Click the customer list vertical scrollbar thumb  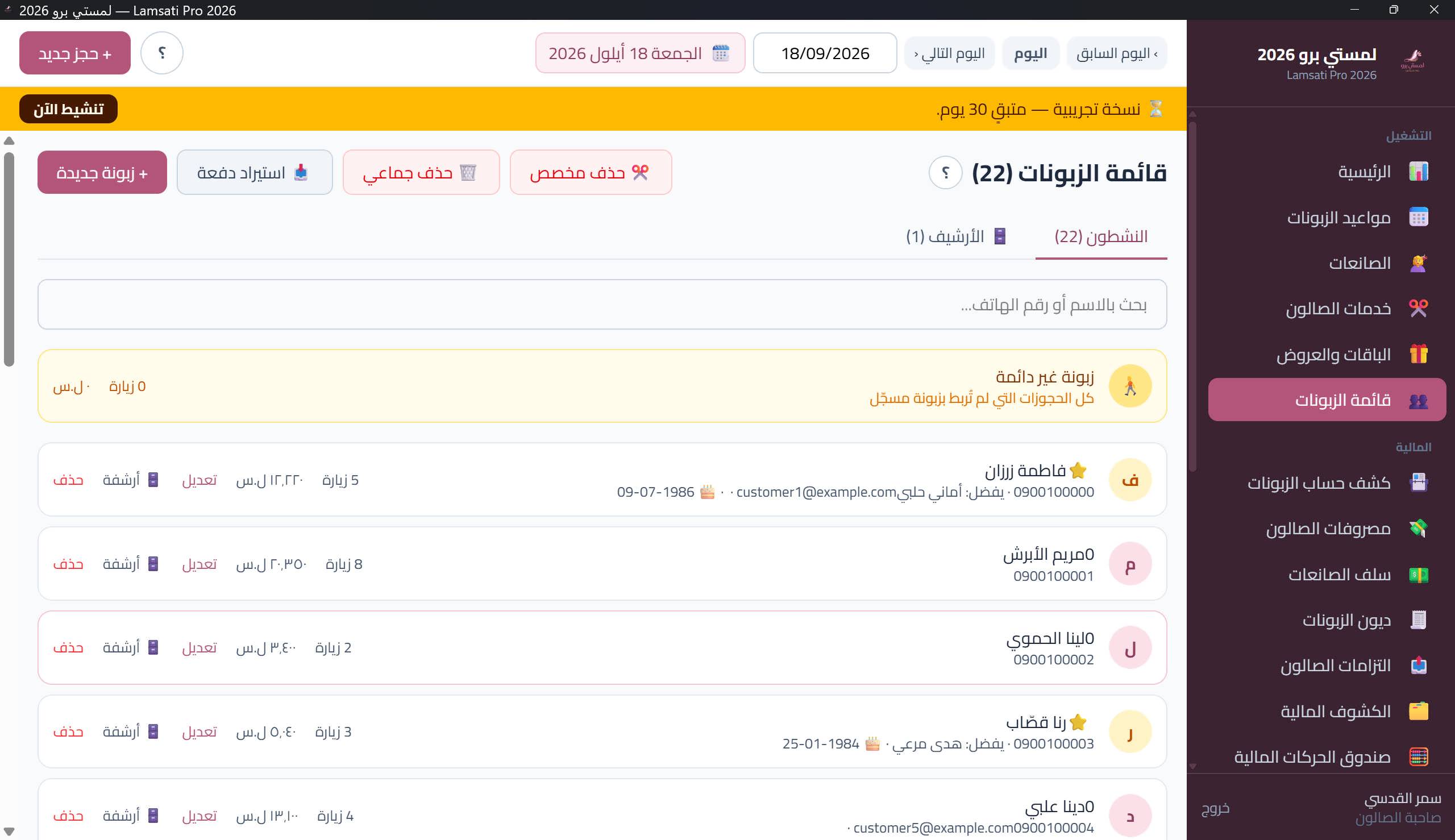9,259
